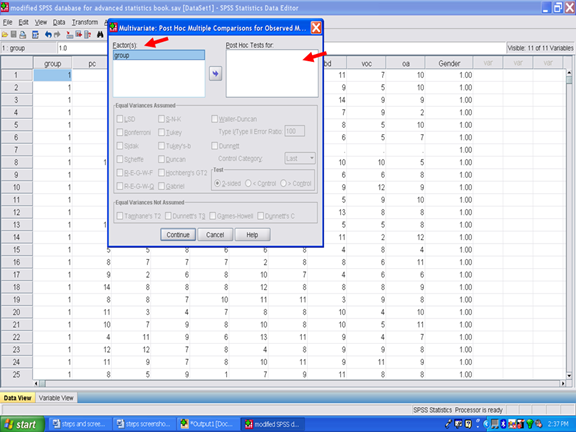Image resolution: width=576 pixels, height=432 pixels.
Task: Enable the S-N-K checkbox
Action: (161, 119)
